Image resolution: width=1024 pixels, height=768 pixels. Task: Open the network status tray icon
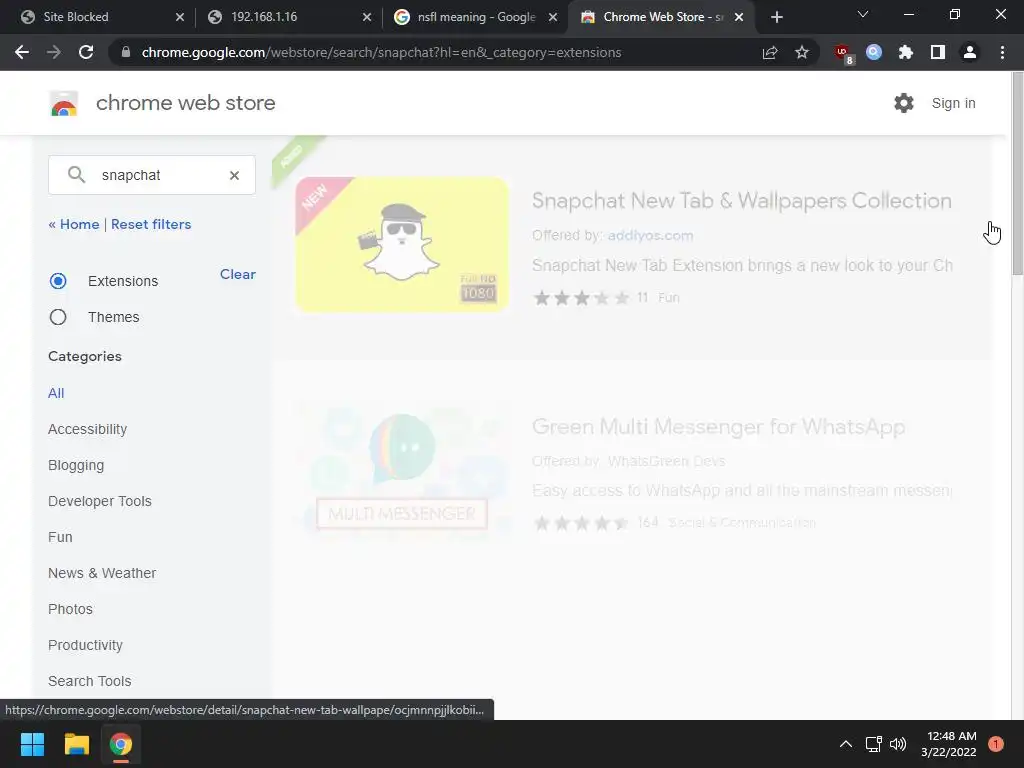pyautogui.click(x=873, y=744)
